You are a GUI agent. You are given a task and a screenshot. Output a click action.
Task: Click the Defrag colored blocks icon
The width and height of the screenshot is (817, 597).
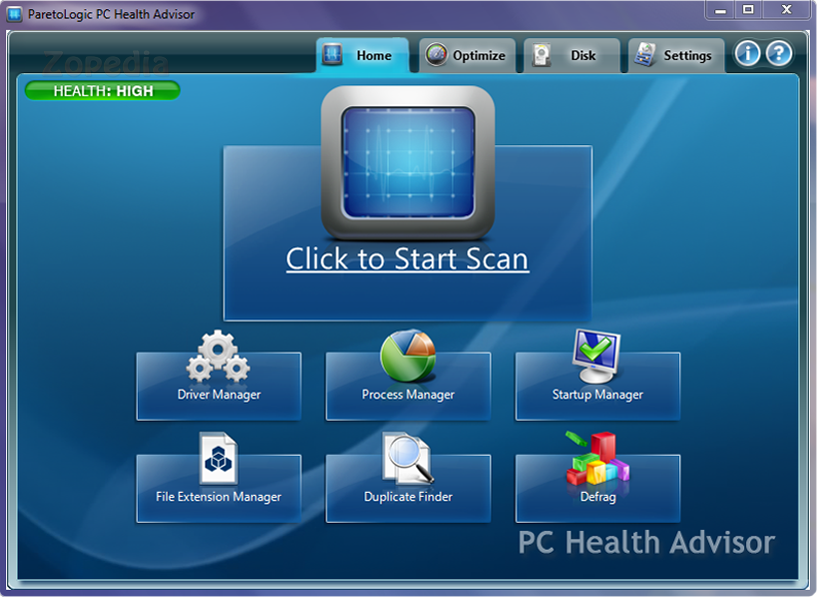[x=598, y=458]
